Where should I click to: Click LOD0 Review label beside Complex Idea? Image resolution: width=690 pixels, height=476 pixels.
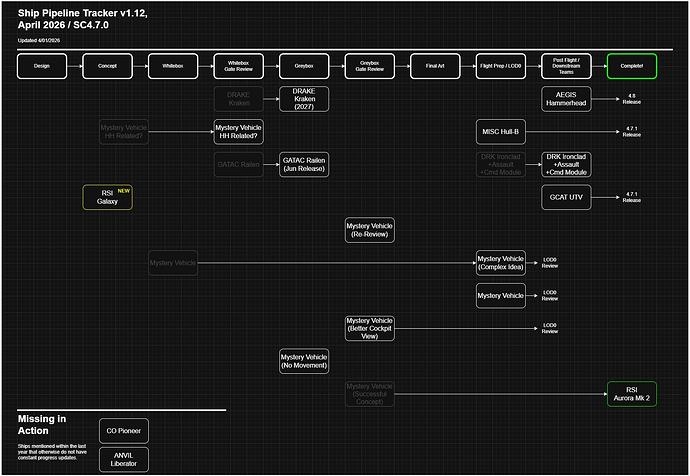coord(550,263)
